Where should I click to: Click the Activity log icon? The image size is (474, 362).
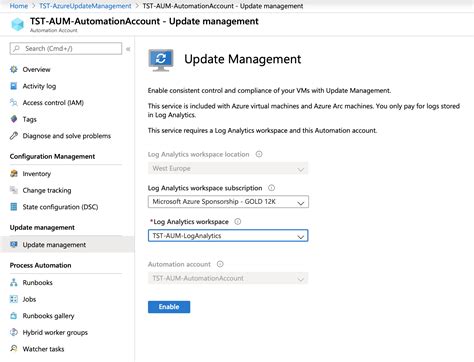pos(14,86)
